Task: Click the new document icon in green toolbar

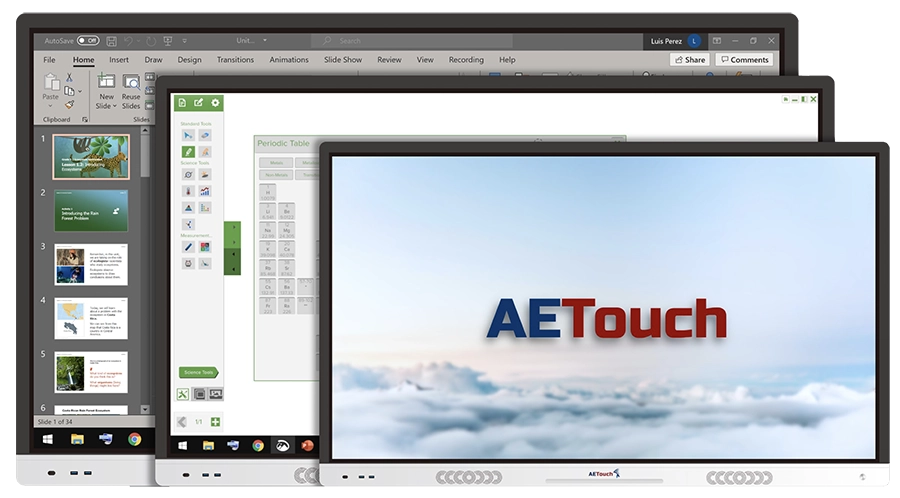Action: click(182, 103)
